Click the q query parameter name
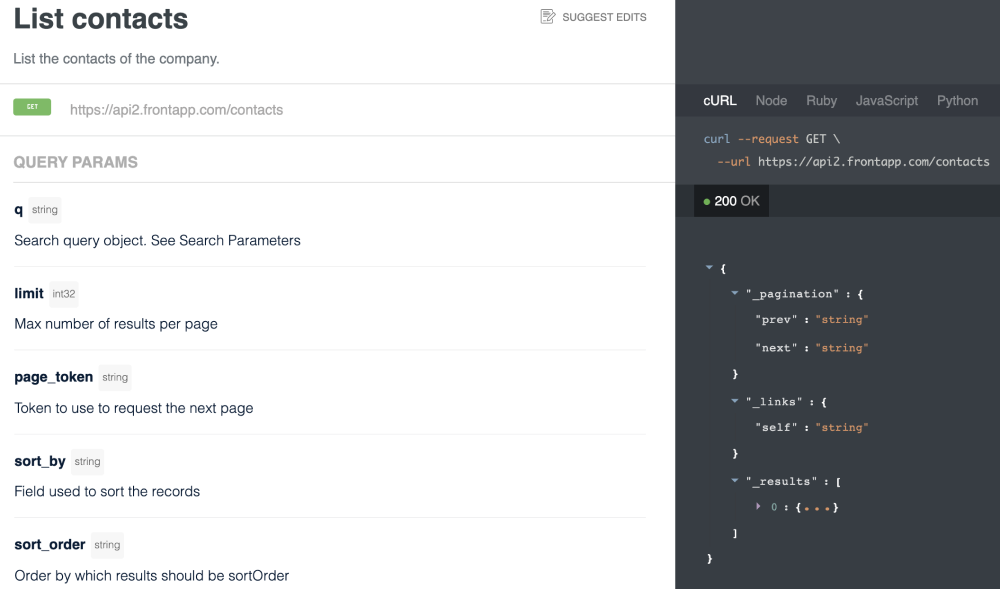The height and width of the screenshot is (590, 1000). tap(19, 210)
